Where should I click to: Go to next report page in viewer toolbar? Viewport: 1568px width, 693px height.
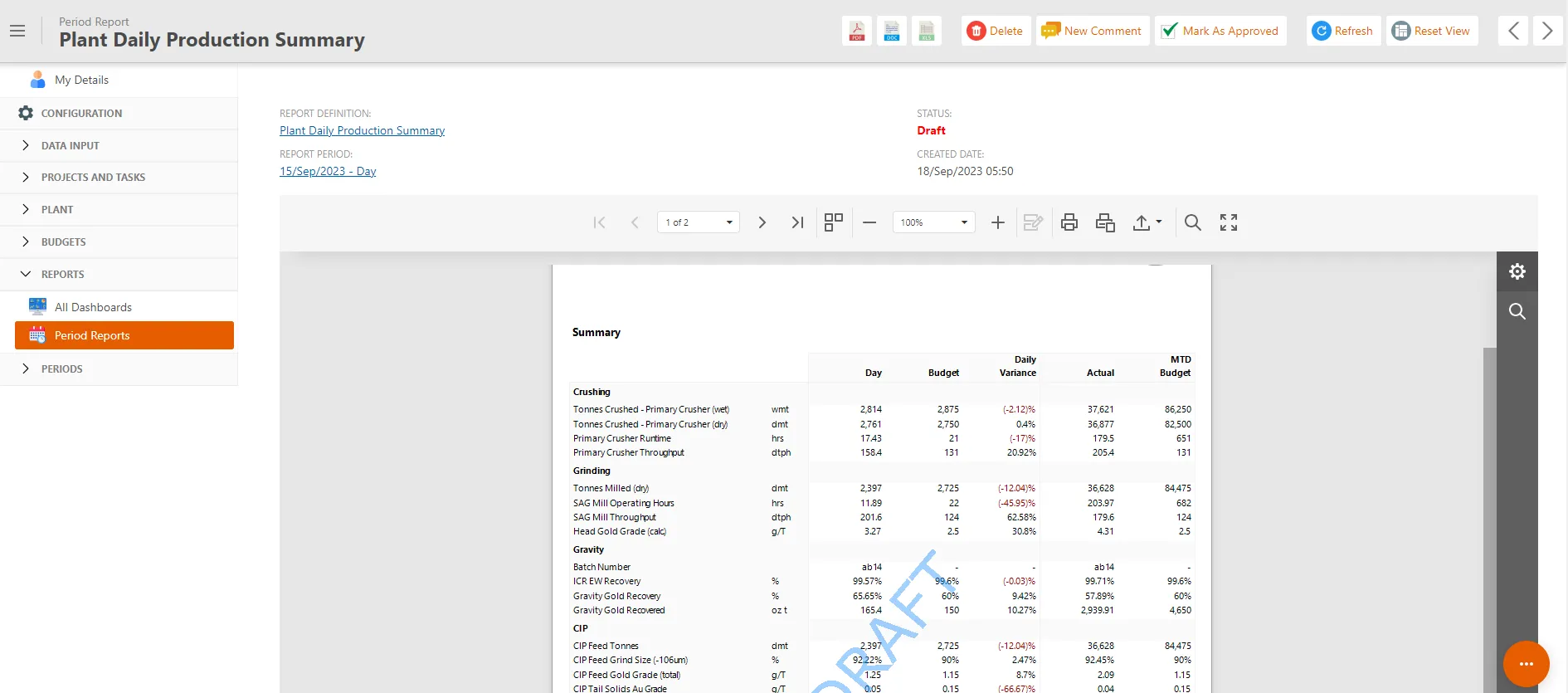coord(762,222)
